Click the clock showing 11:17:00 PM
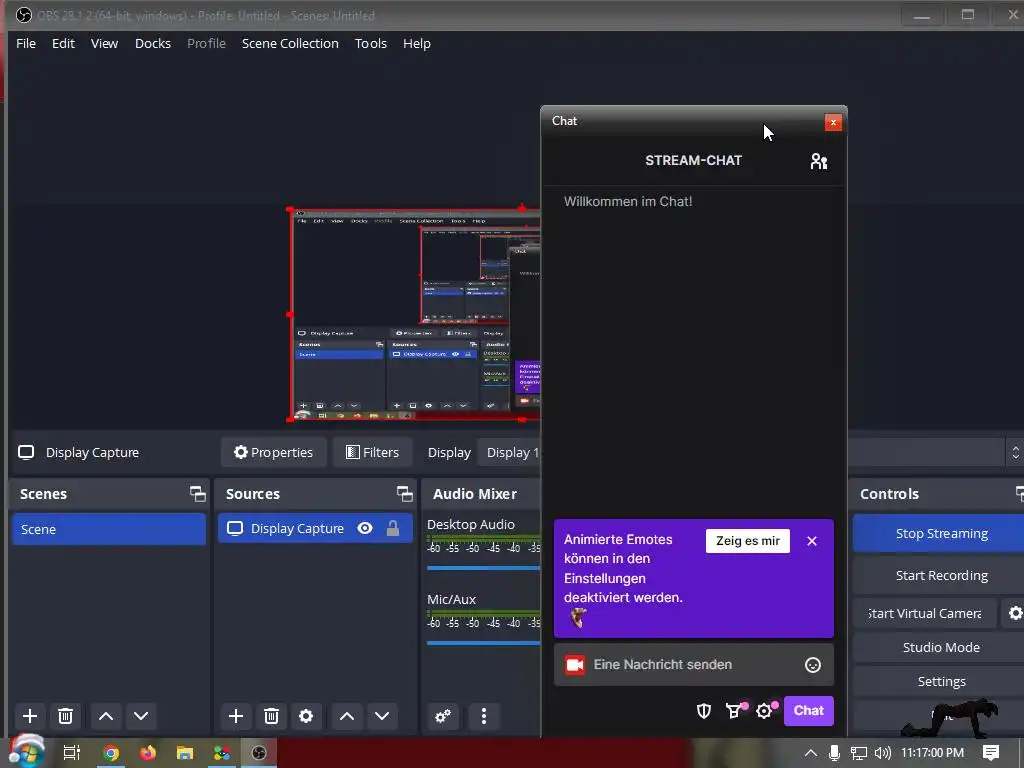1024x768 pixels. point(933,752)
